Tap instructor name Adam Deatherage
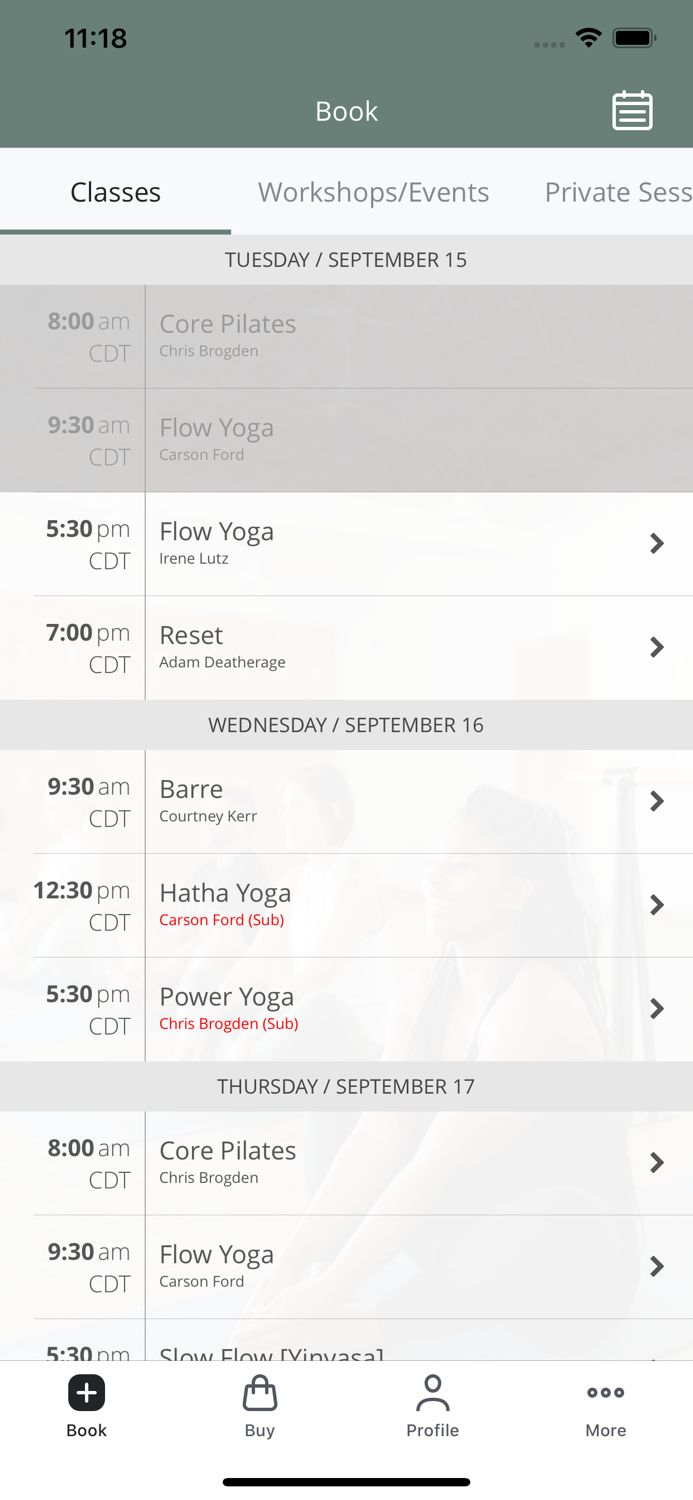This screenshot has width=693, height=1500. click(222, 661)
